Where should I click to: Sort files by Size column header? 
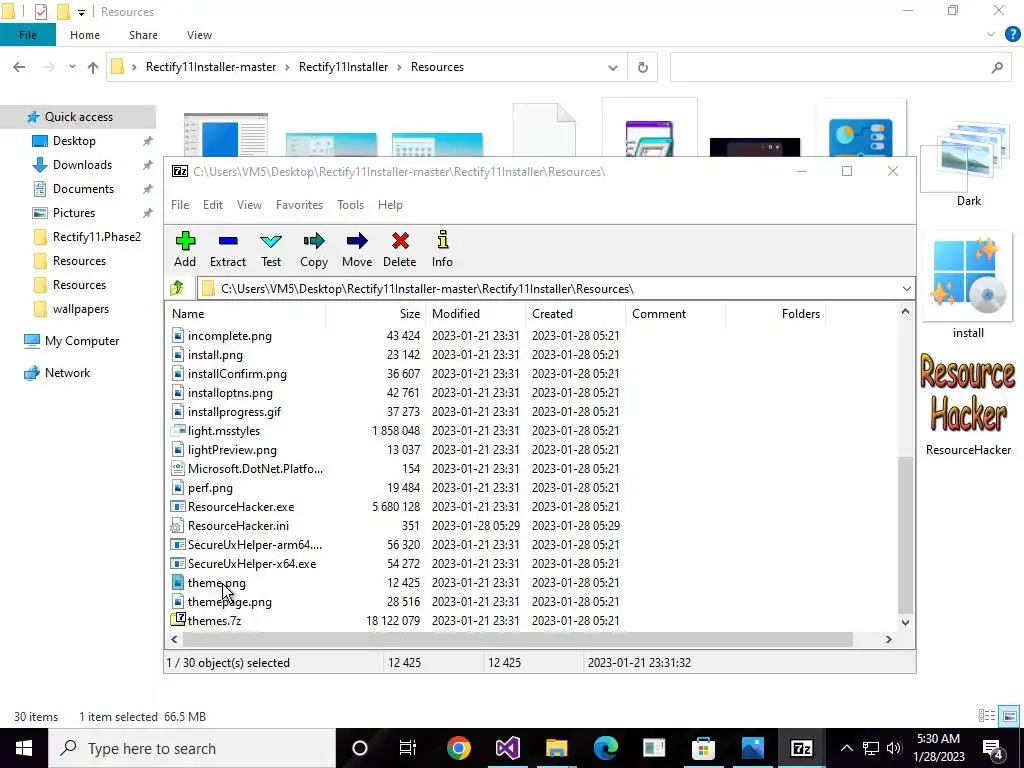pyautogui.click(x=376, y=313)
